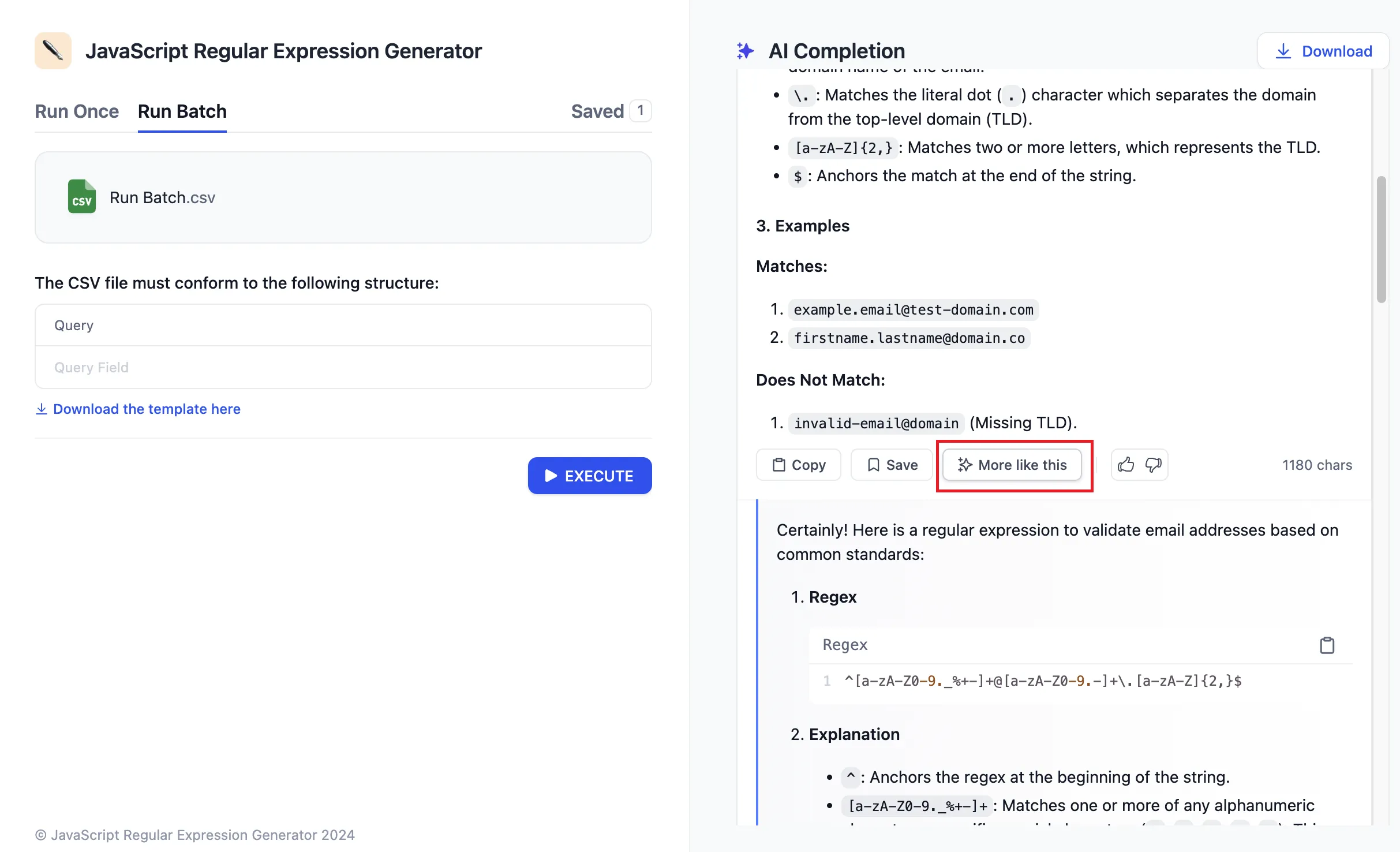
Task: Click the Query Field cell
Action: [343, 367]
